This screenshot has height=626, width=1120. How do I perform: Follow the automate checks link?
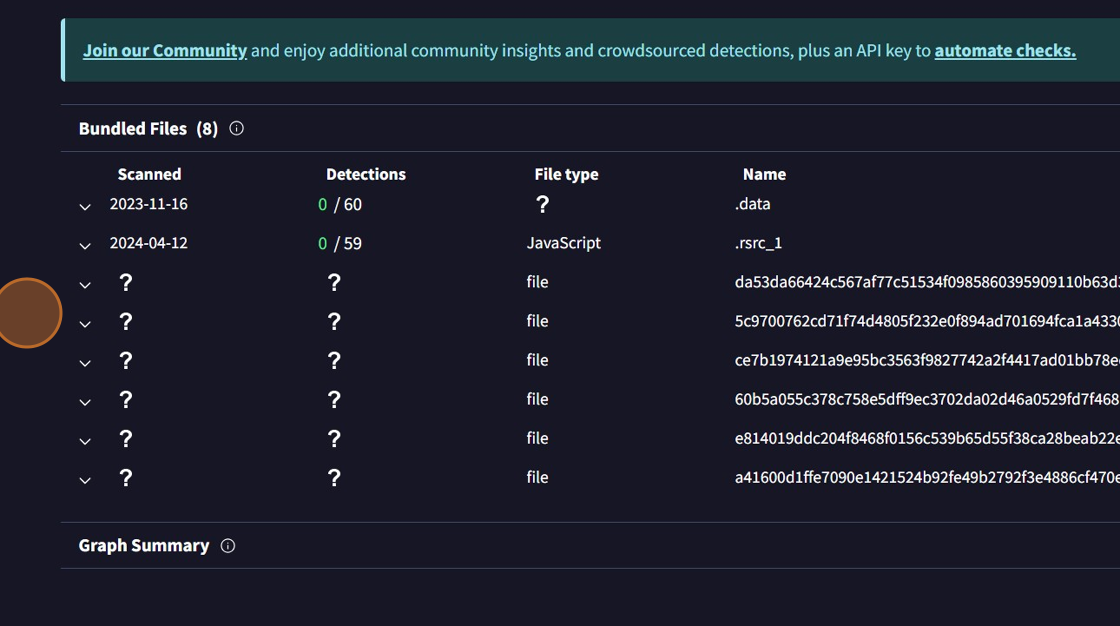point(1005,50)
